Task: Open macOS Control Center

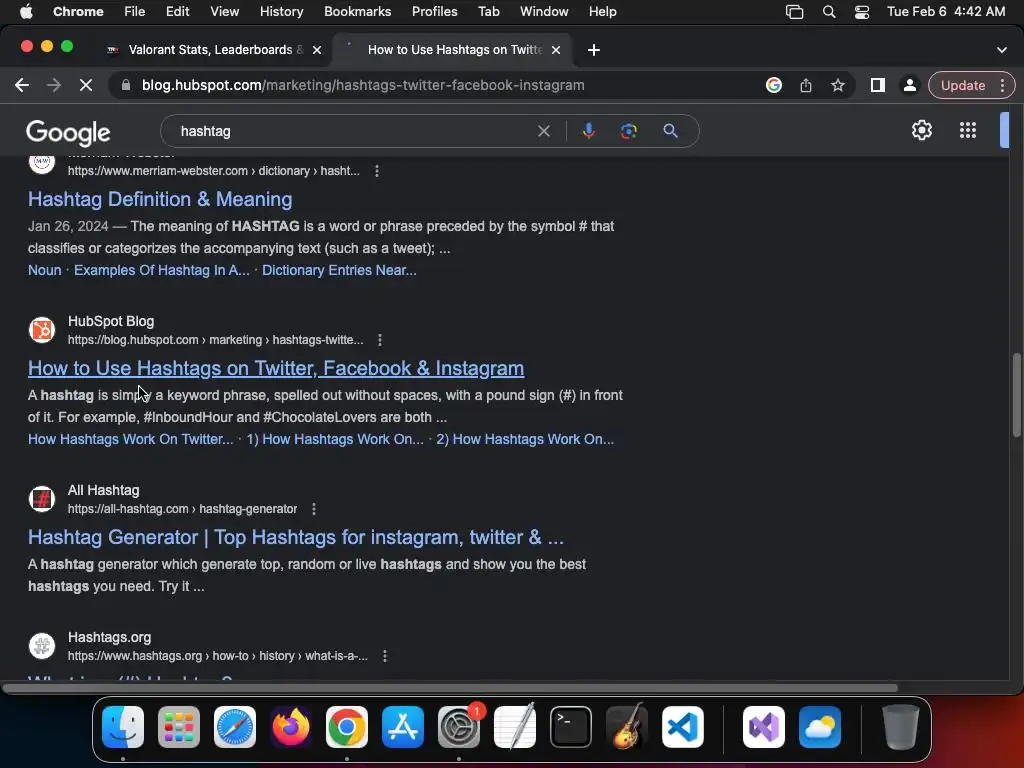Action: (x=862, y=12)
